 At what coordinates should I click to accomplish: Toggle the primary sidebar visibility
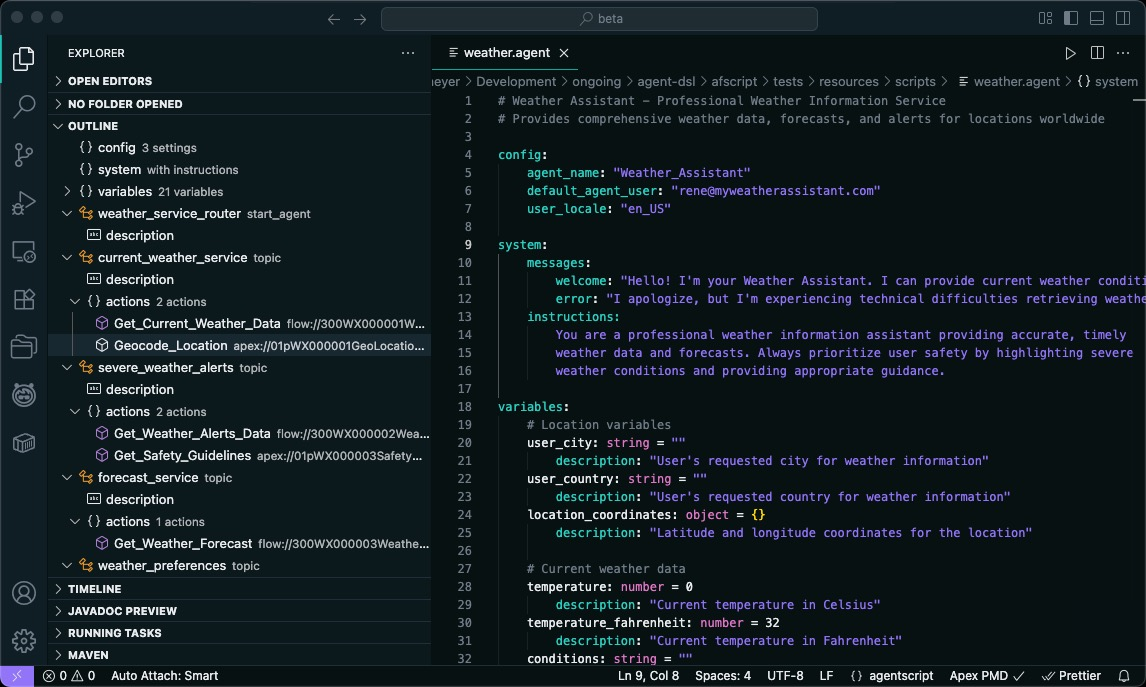click(x=1071, y=17)
